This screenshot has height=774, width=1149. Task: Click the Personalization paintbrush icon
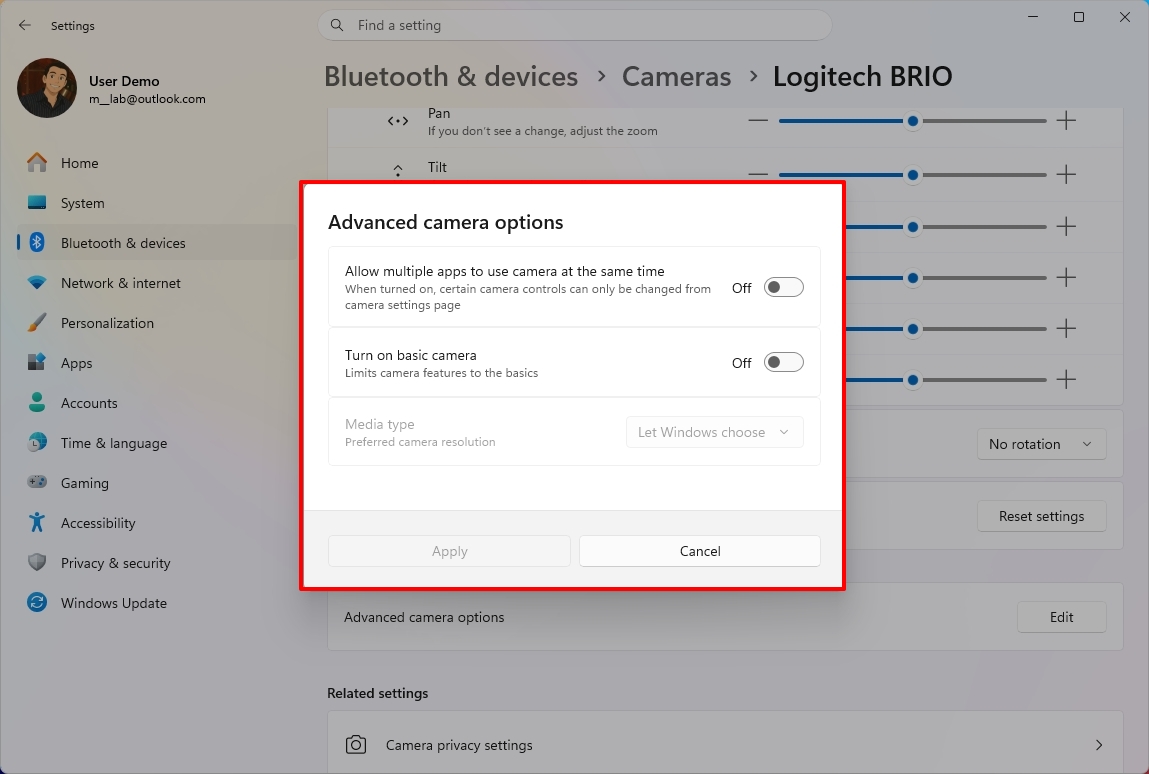(x=37, y=322)
